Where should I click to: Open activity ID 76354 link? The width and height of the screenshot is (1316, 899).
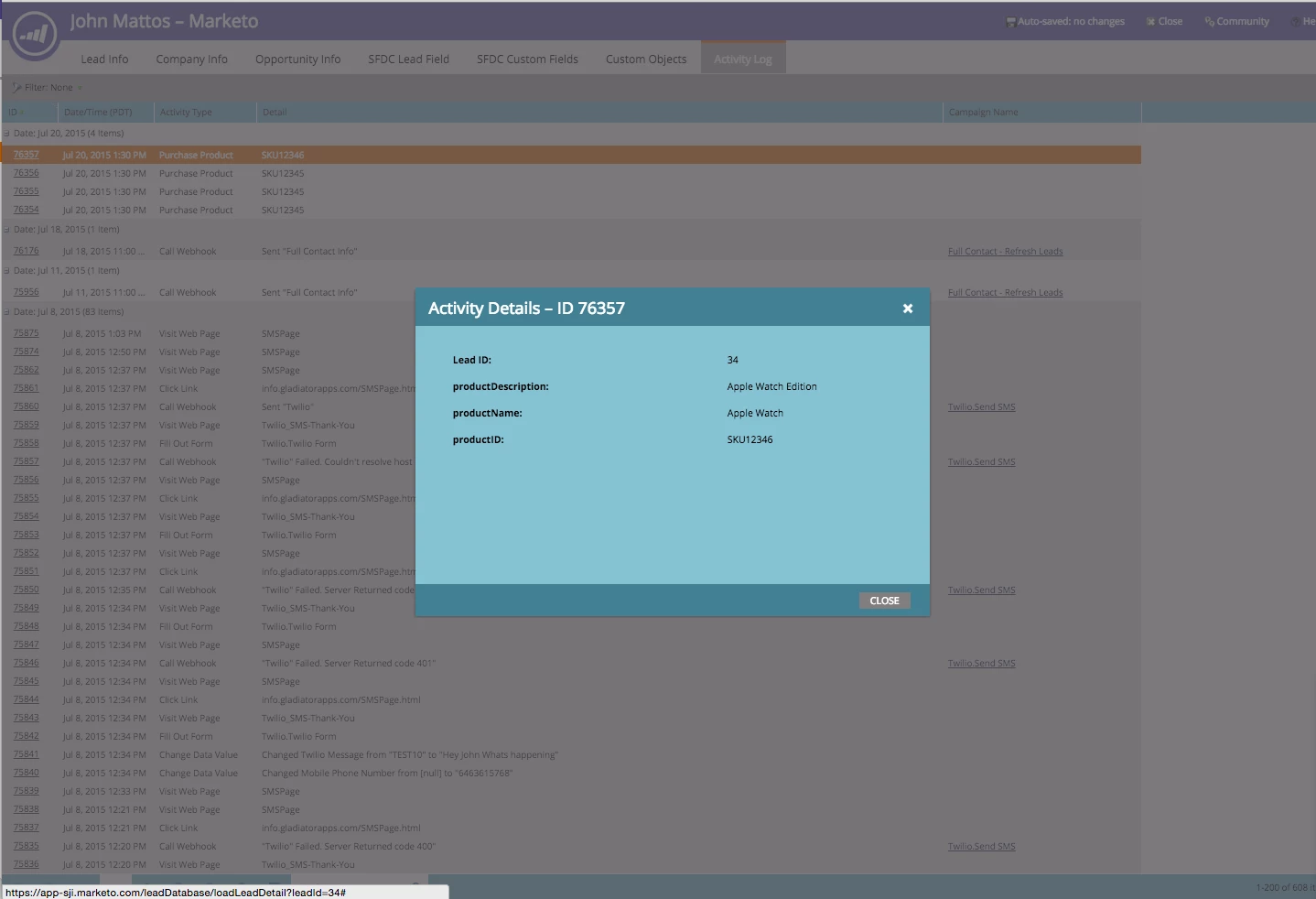click(x=26, y=210)
